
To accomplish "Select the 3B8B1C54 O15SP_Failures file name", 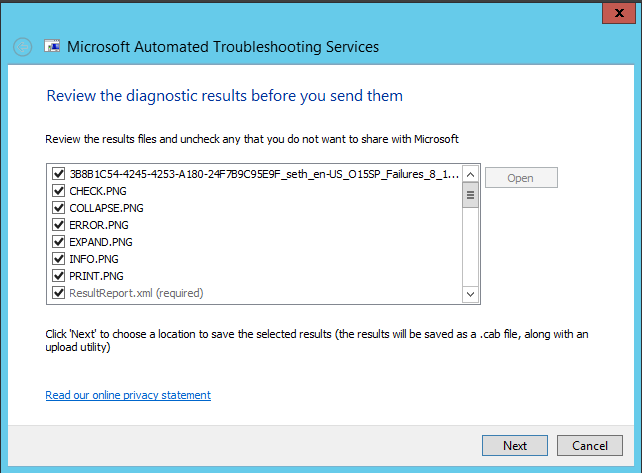I will [264, 174].
